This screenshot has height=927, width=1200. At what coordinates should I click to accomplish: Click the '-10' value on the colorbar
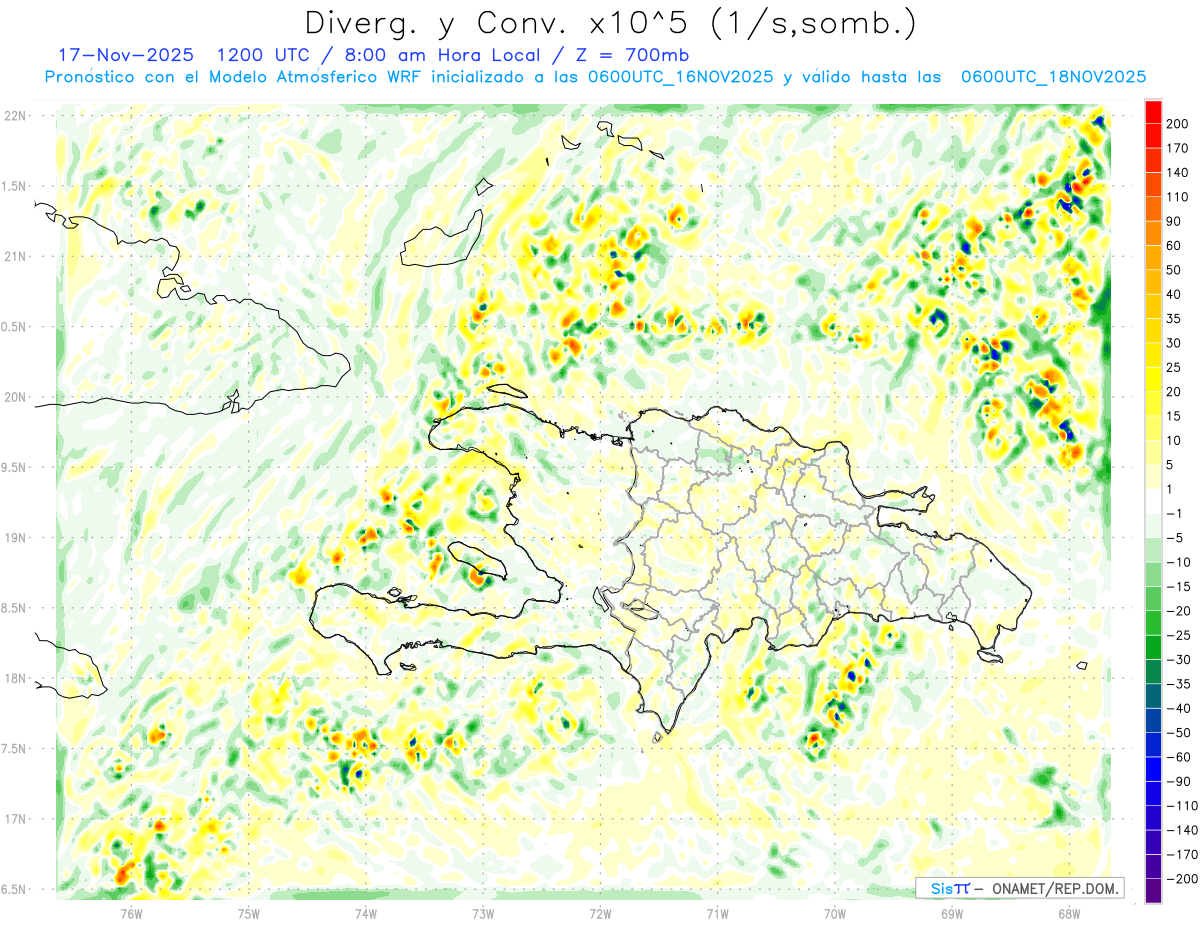click(x=1178, y=562)
